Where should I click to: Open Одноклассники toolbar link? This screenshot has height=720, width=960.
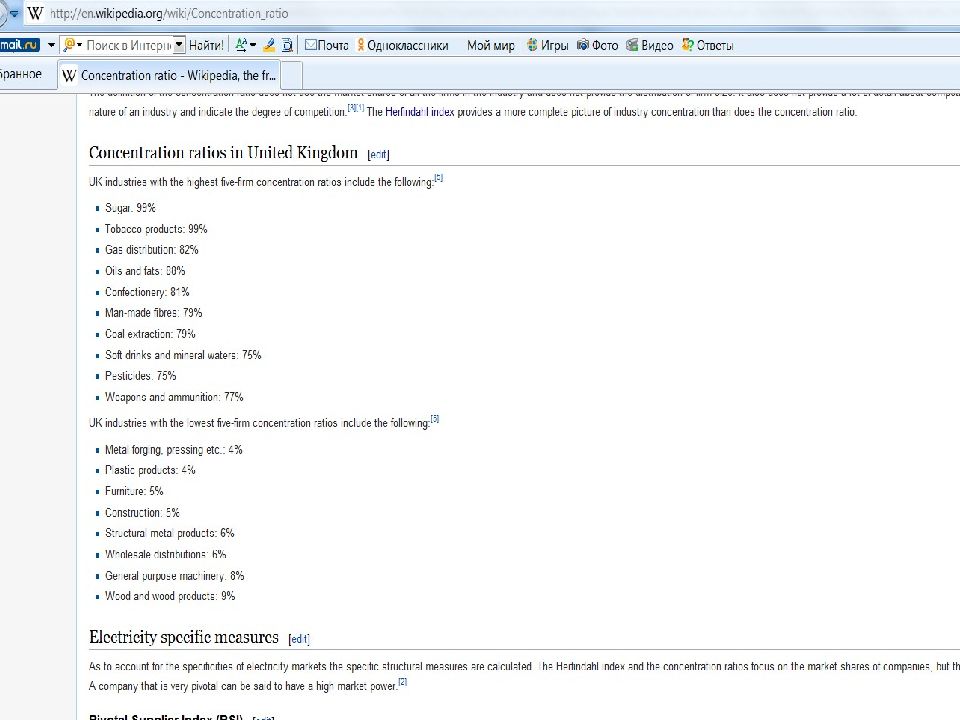click(x=402, y=45)
